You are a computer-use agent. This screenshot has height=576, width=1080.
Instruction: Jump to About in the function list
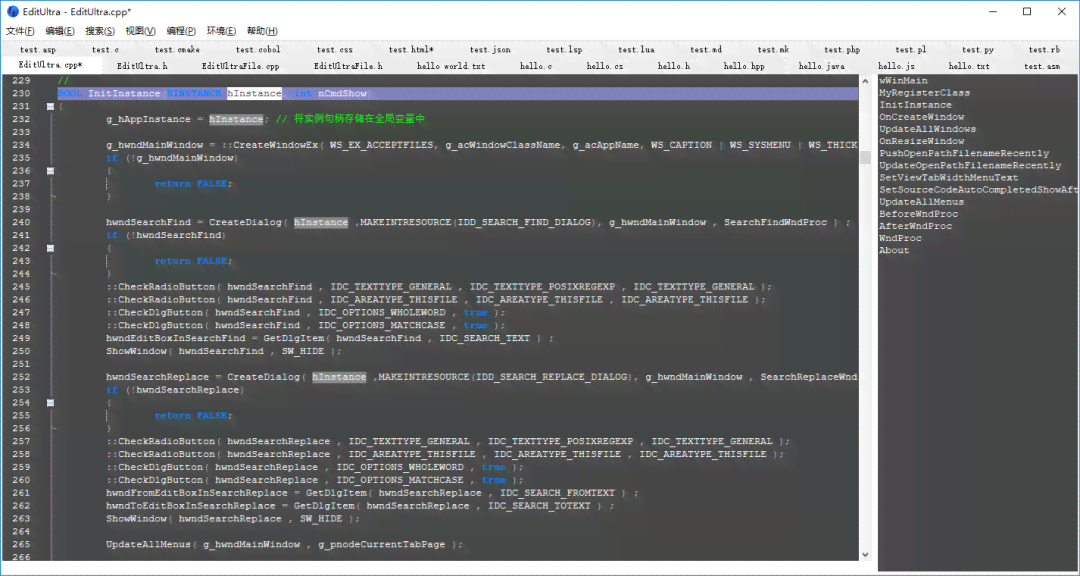[894, 251]
